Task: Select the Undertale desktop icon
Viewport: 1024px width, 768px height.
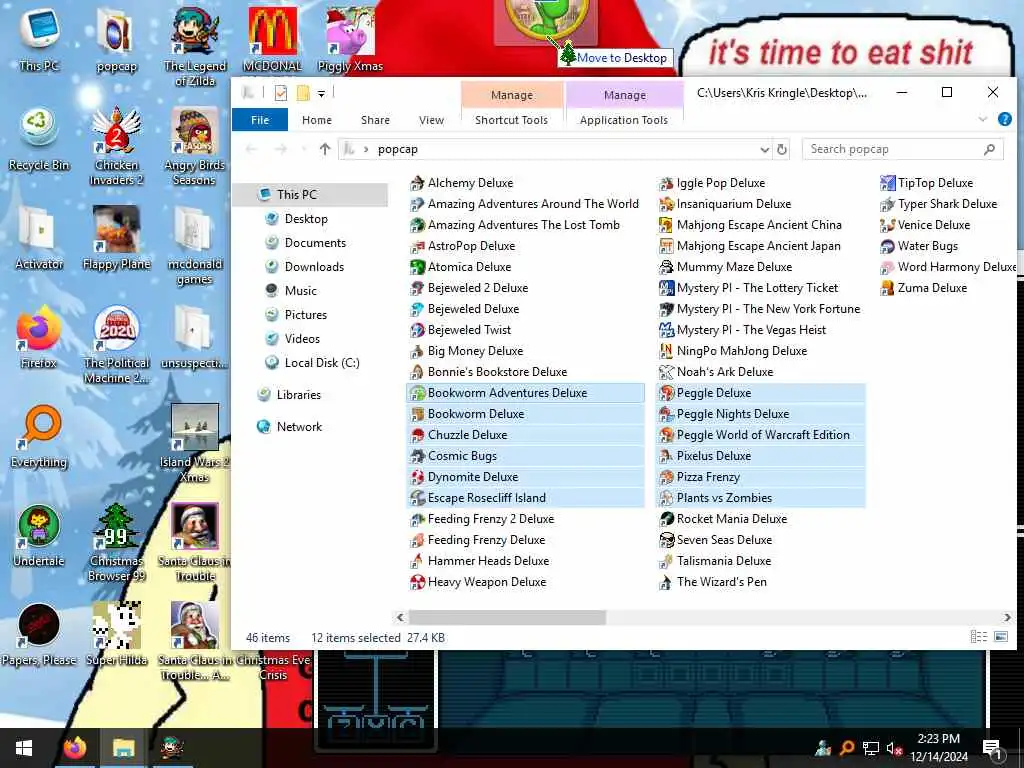Action: click(39, 535)
